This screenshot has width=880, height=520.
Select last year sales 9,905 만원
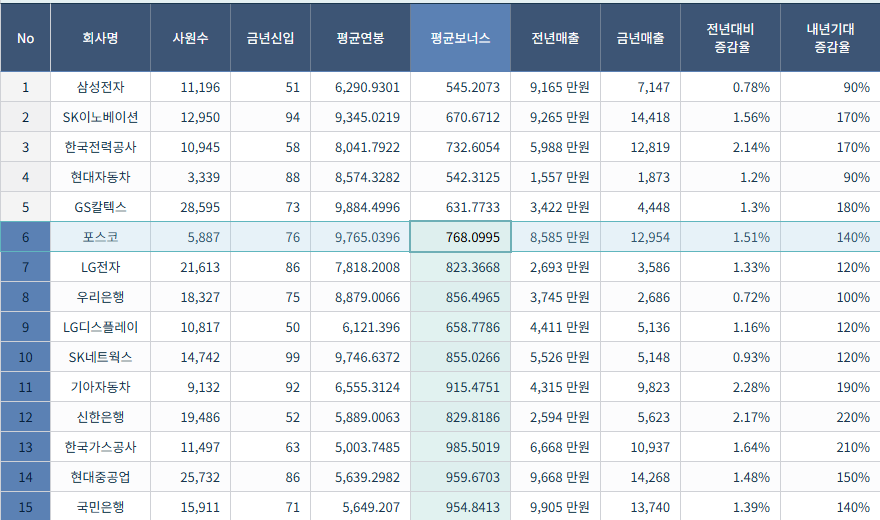tap(556, 507)
